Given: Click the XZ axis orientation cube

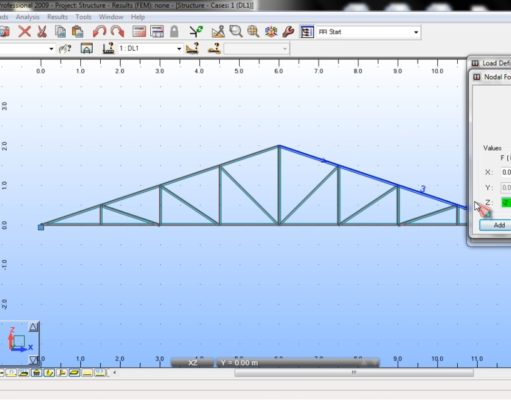Looking at the screenshot, I should click(x=18, y=341).
